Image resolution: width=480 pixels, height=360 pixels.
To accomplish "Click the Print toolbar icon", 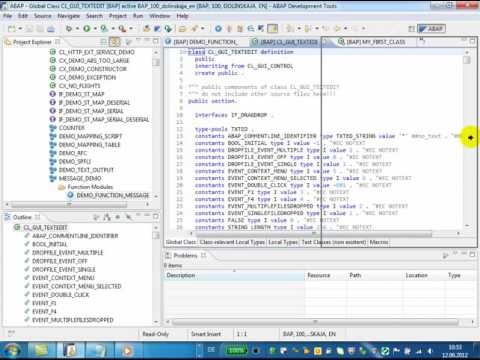I will (x=51, y=29).
